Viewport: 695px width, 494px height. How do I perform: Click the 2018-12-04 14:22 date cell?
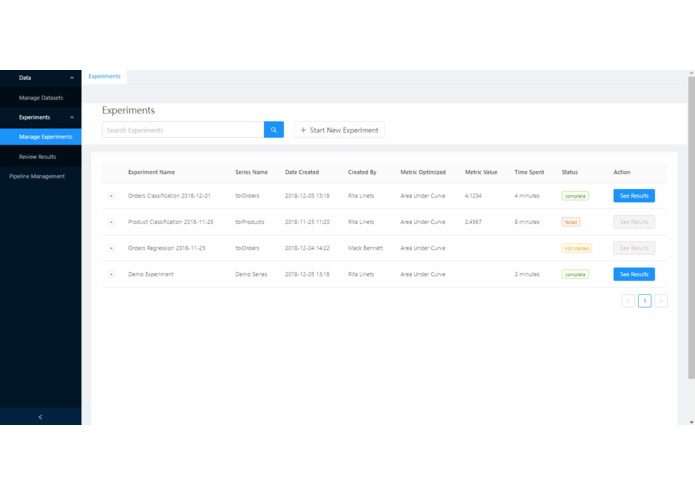coord(307,248)
